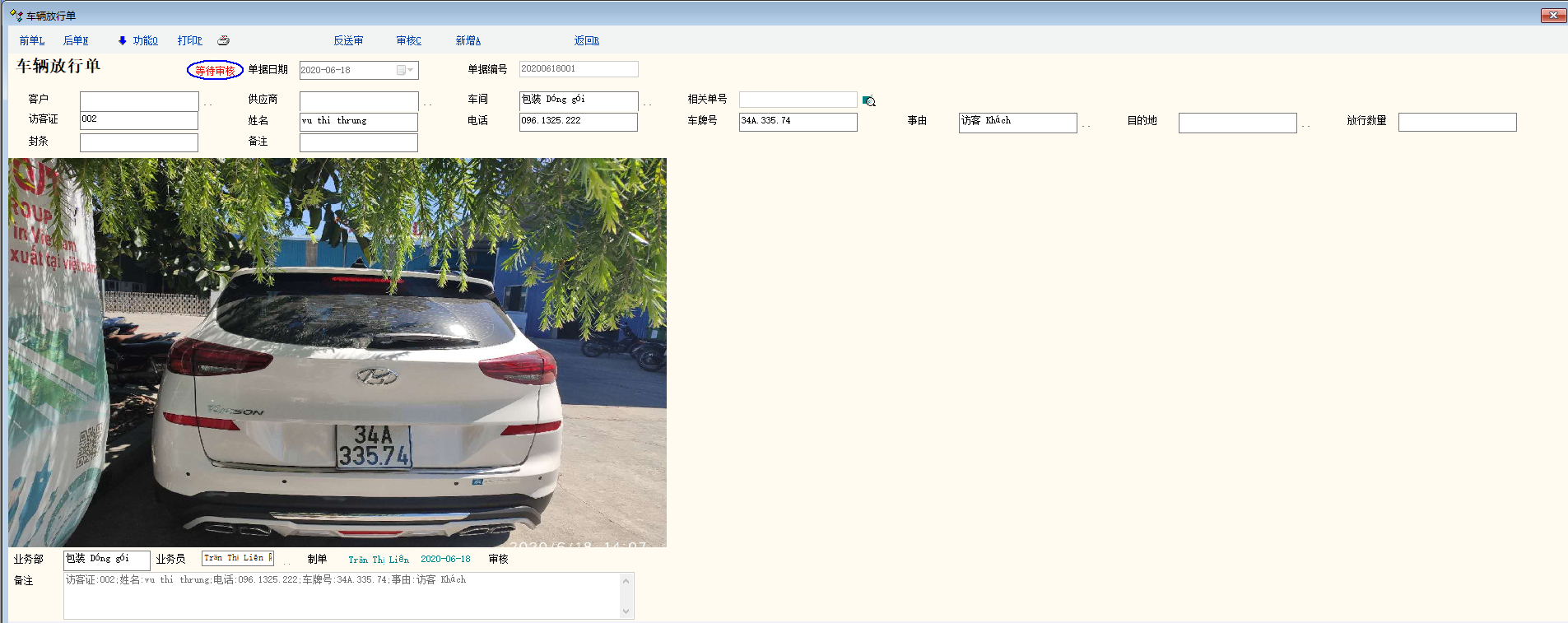Open the lookup dots next to 供应商 field

(427, 104)
